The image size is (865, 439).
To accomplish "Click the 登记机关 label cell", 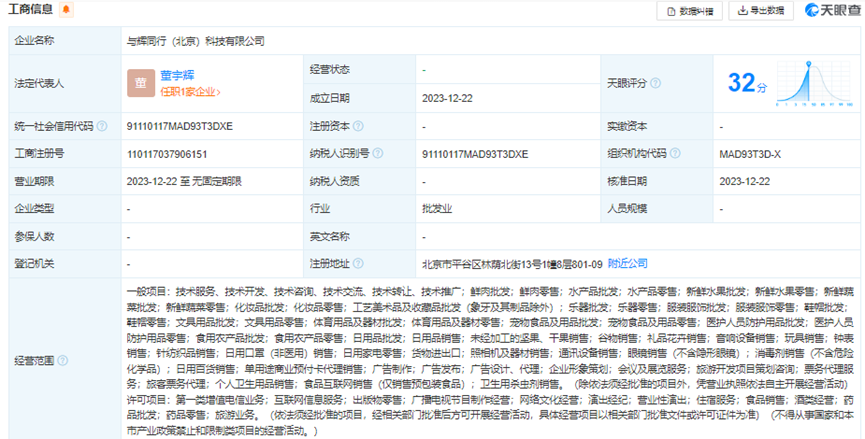I will click(65, 264).
